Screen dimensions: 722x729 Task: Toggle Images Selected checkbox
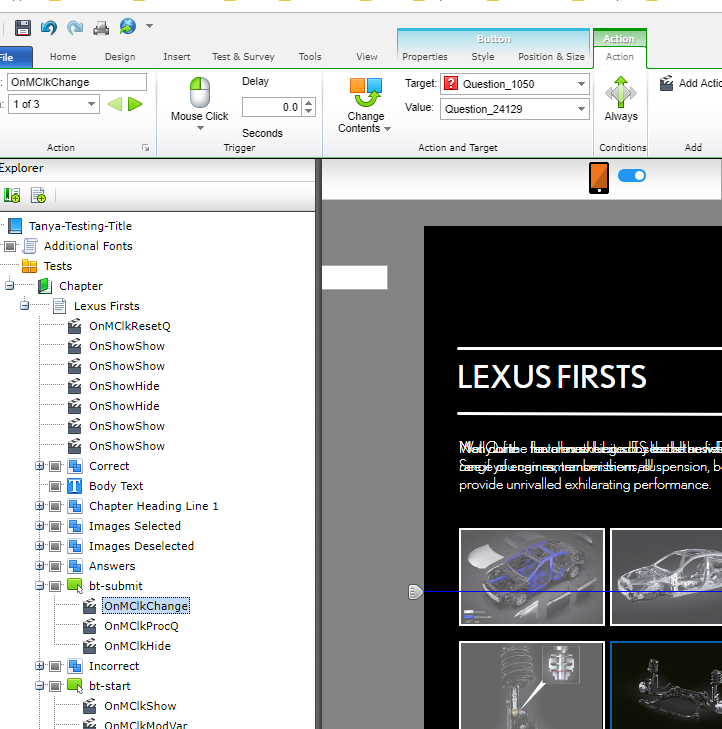tap(55, 526)
